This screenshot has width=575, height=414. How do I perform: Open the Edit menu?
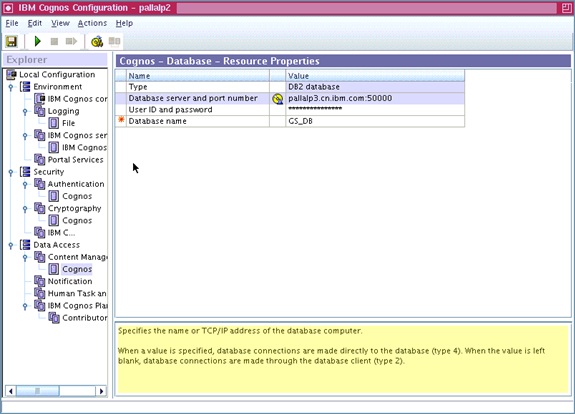click(35, 23)
